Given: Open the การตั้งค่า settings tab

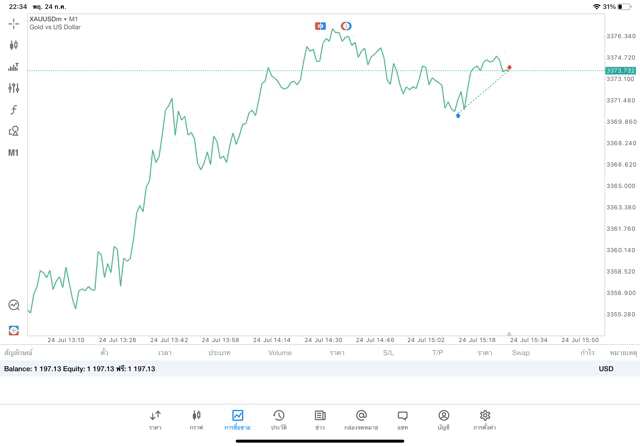Looking at the screenshot, I should (x=485, y=419).
